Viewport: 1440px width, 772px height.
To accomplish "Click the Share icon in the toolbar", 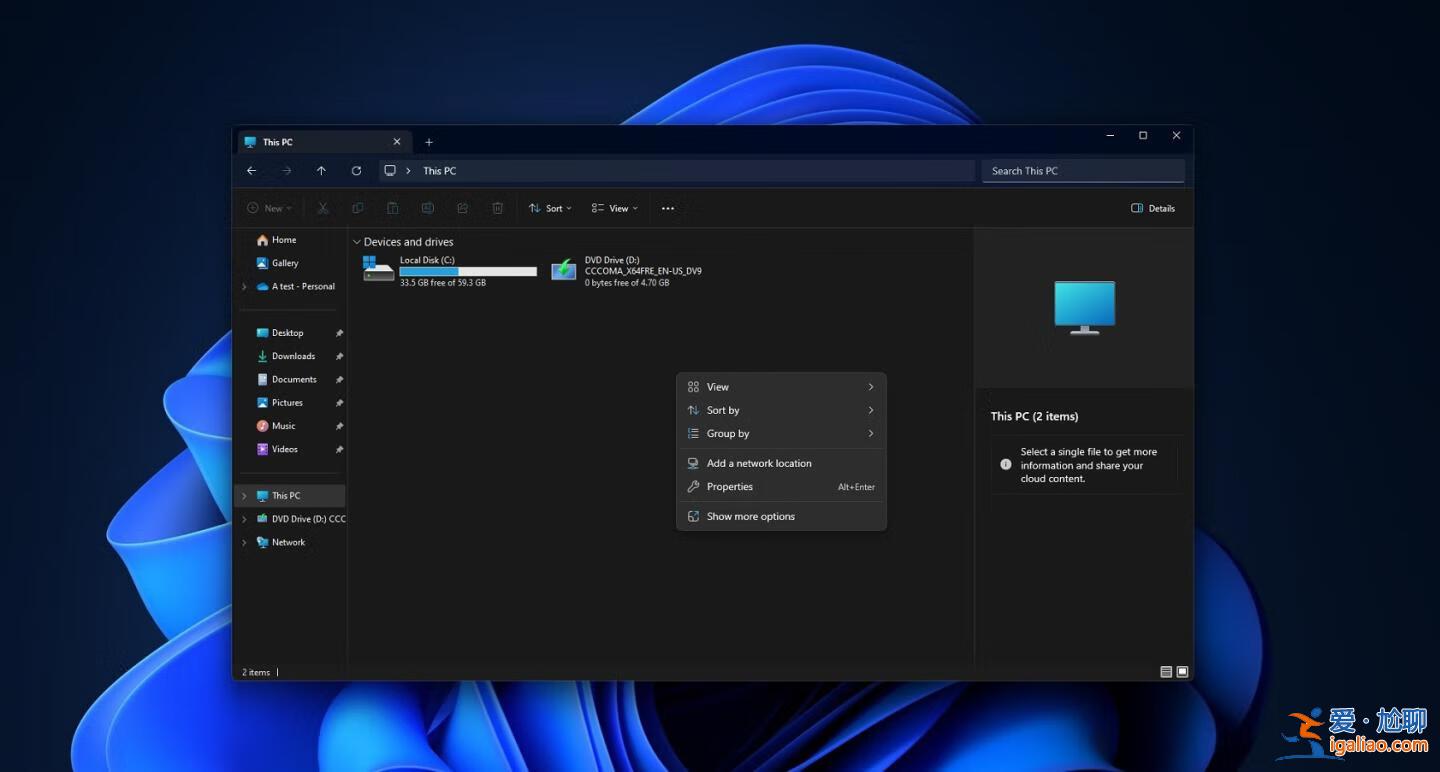I will 462,207.
